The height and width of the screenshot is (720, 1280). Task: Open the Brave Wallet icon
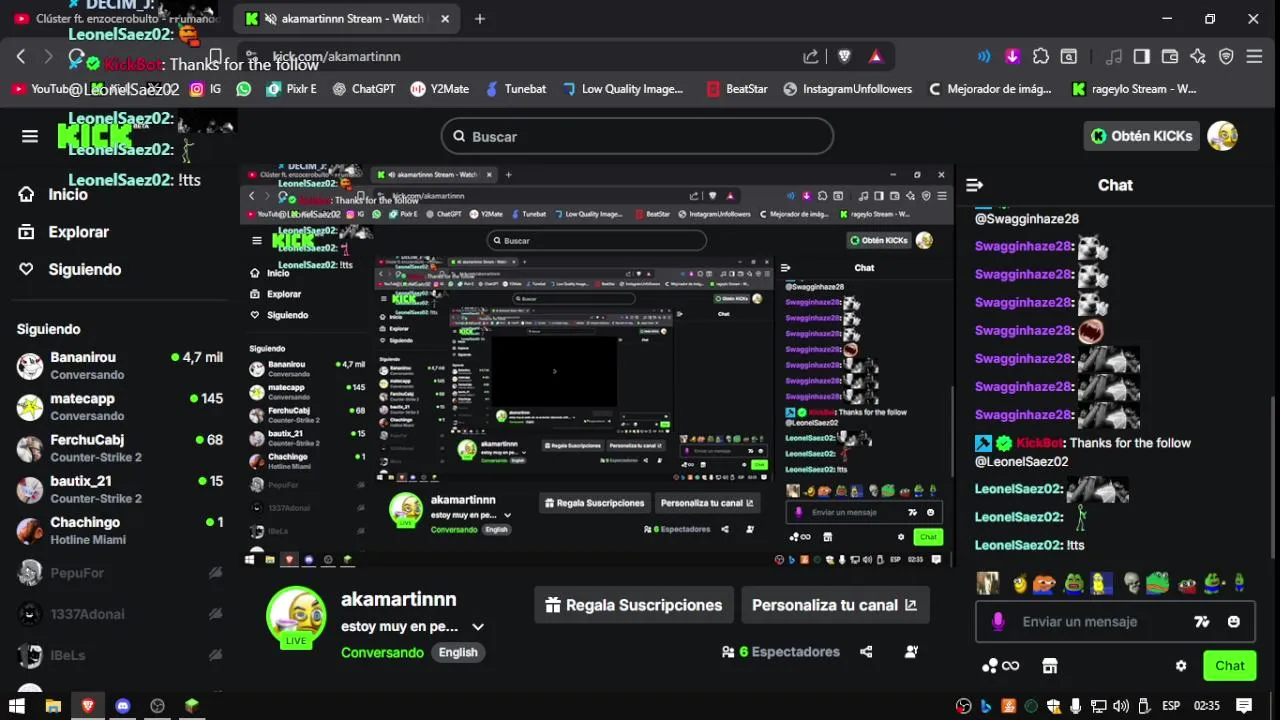(x=1169, y=56)
